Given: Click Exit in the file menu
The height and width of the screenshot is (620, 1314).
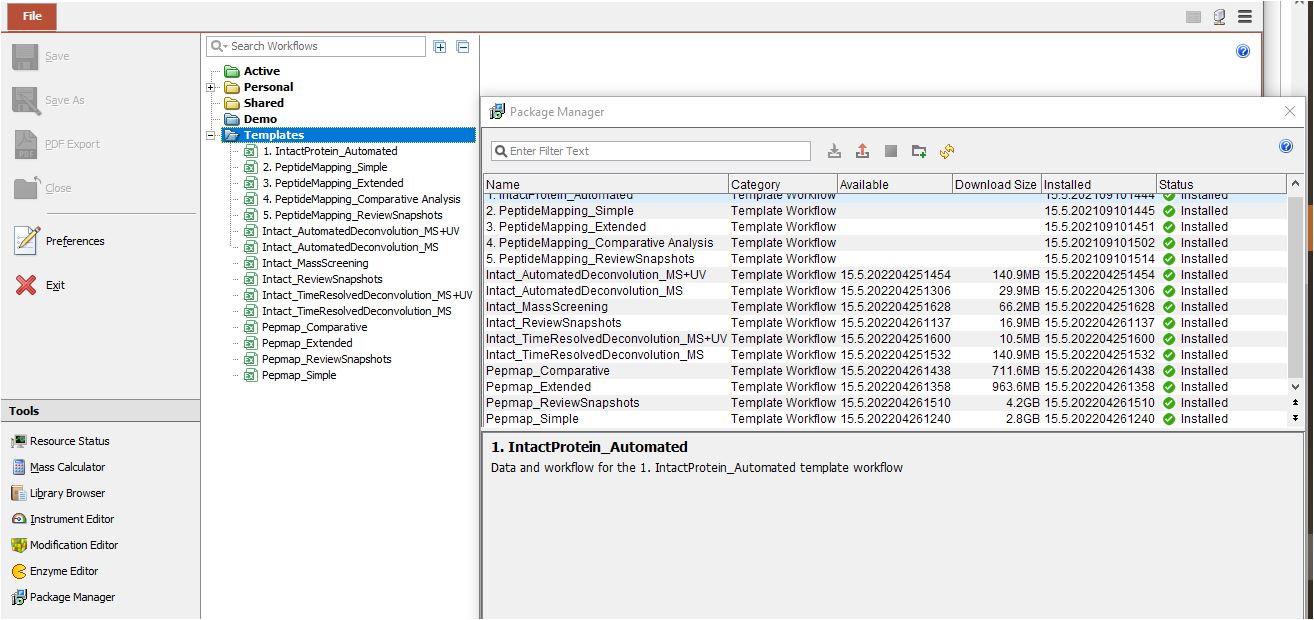Looking at the screenshot, I should pos(41,285).
